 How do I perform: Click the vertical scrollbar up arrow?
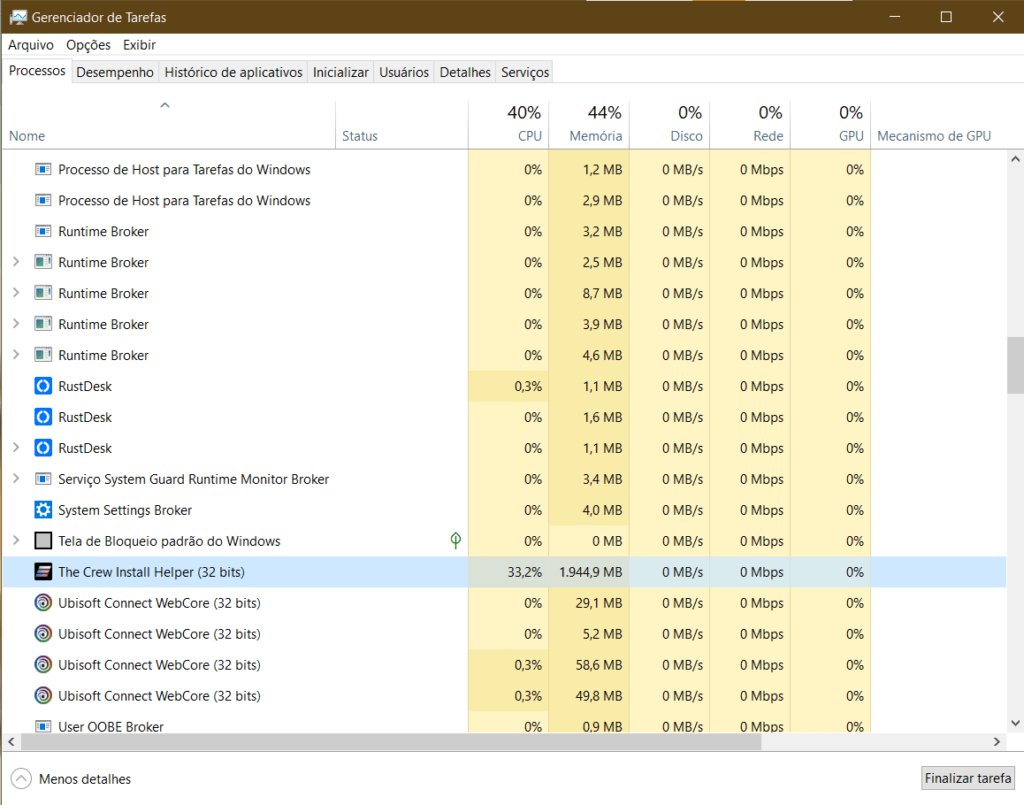tap(1015, 159)
